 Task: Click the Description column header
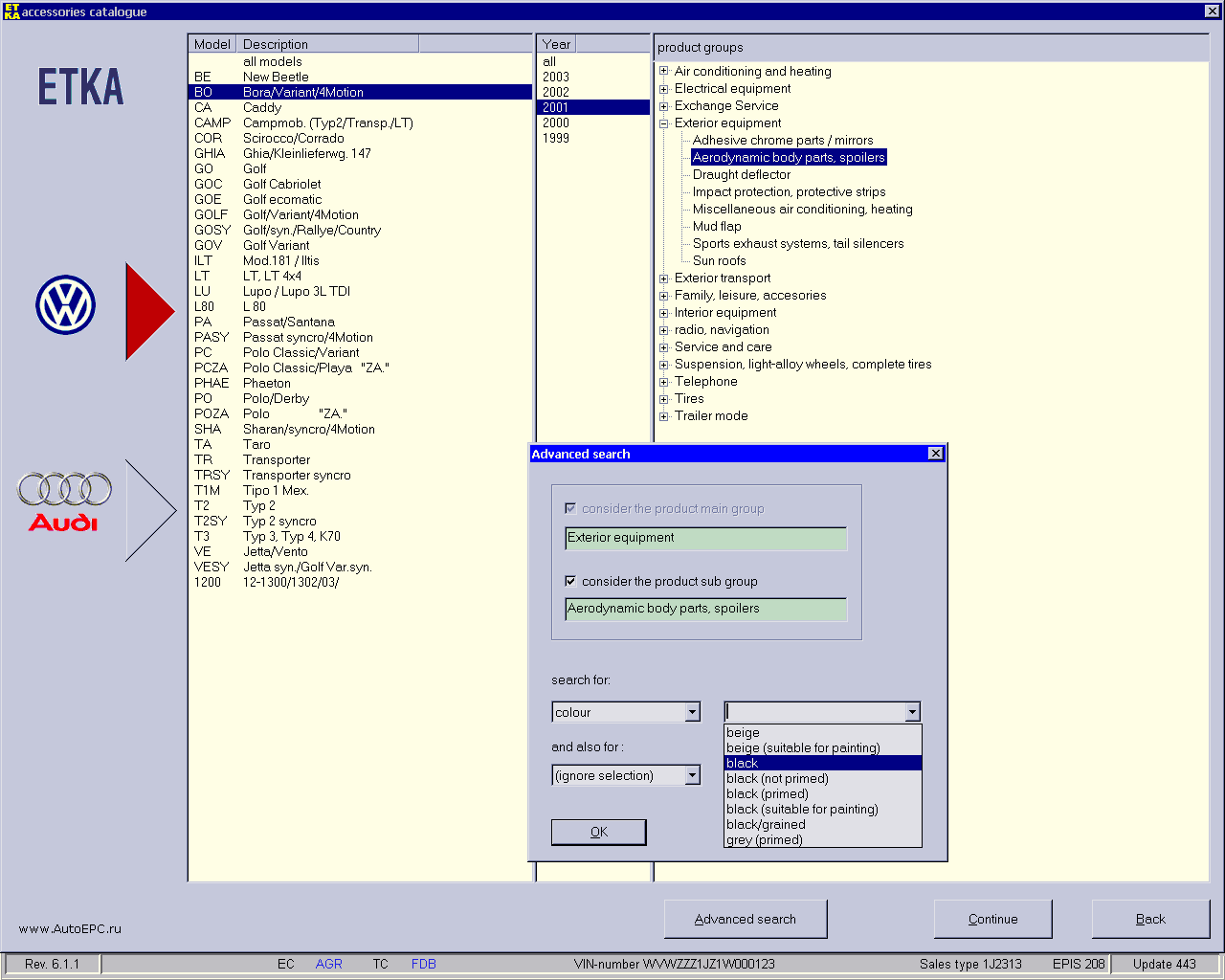[327, 44]
